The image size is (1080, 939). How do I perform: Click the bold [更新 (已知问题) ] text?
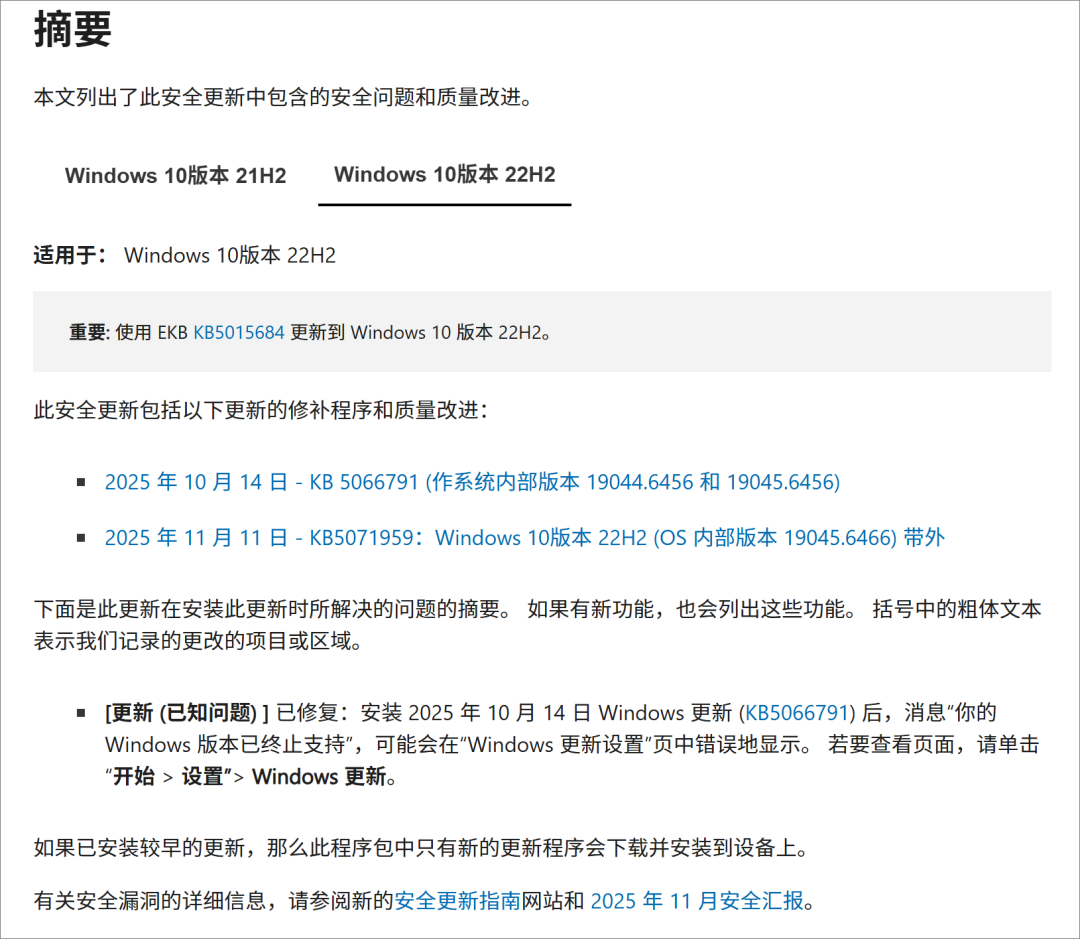(x=187, y=712)
